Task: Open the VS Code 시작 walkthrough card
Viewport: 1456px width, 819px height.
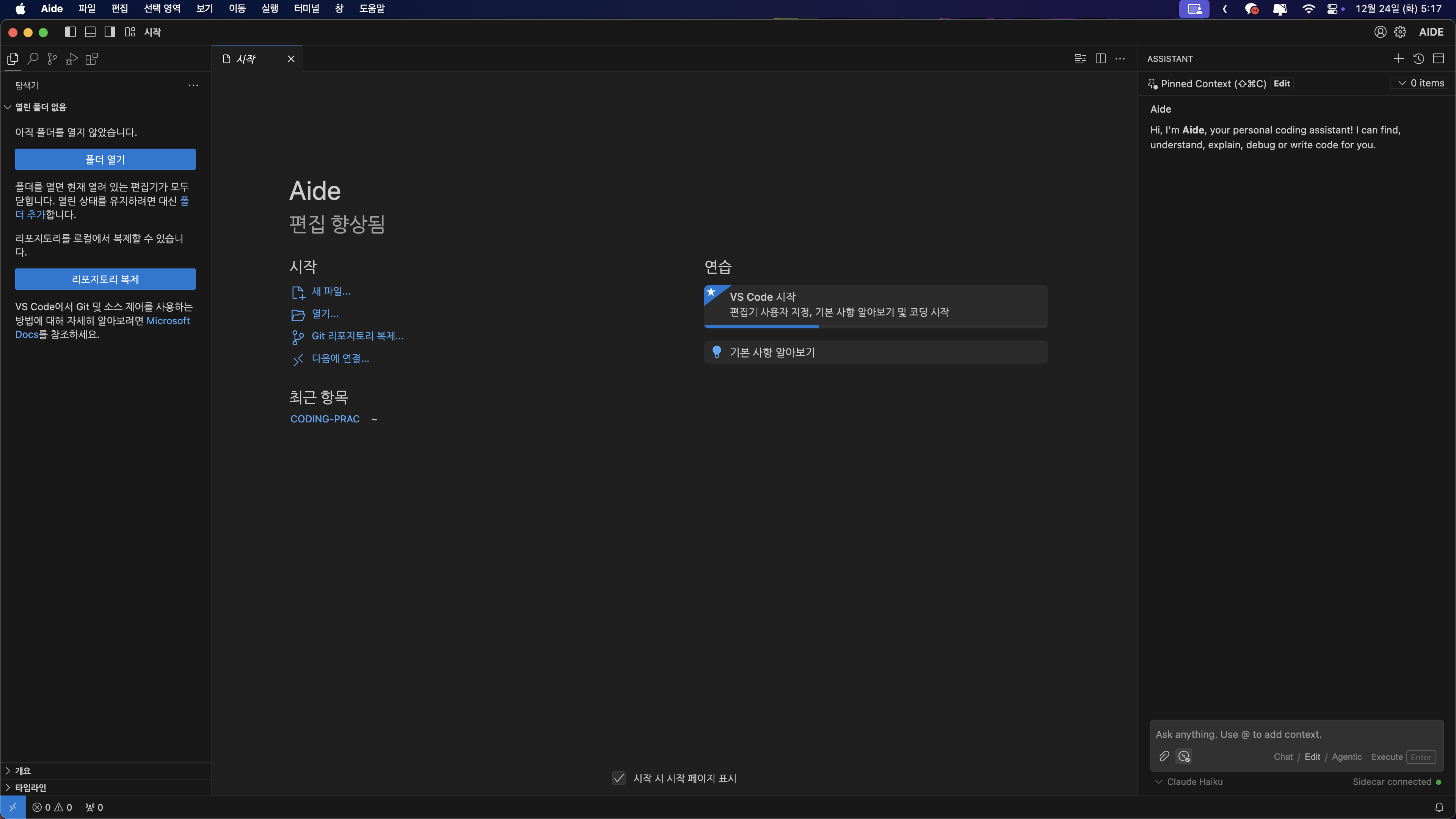Action: click(875, 306)
